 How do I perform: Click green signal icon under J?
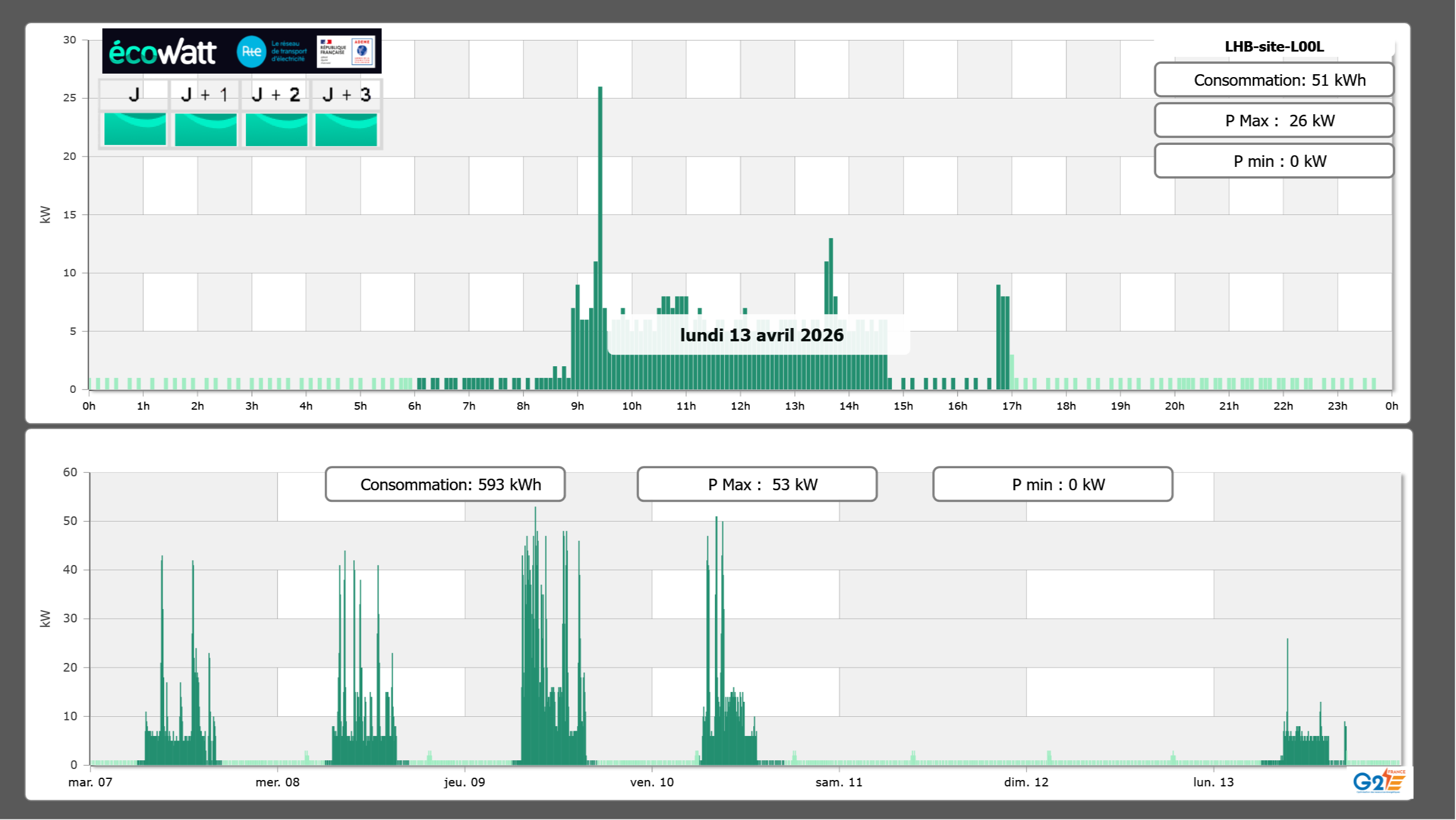135,129
